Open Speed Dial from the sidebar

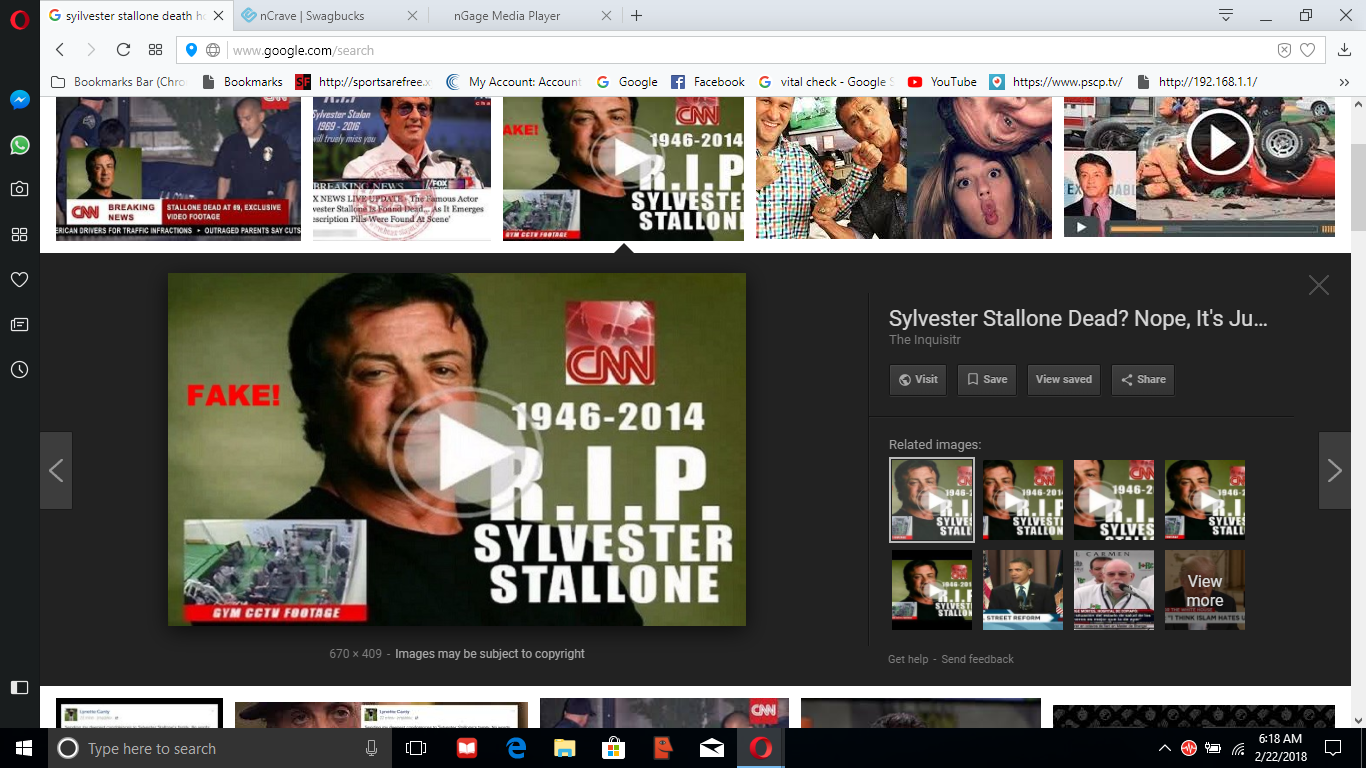[19, 234]
